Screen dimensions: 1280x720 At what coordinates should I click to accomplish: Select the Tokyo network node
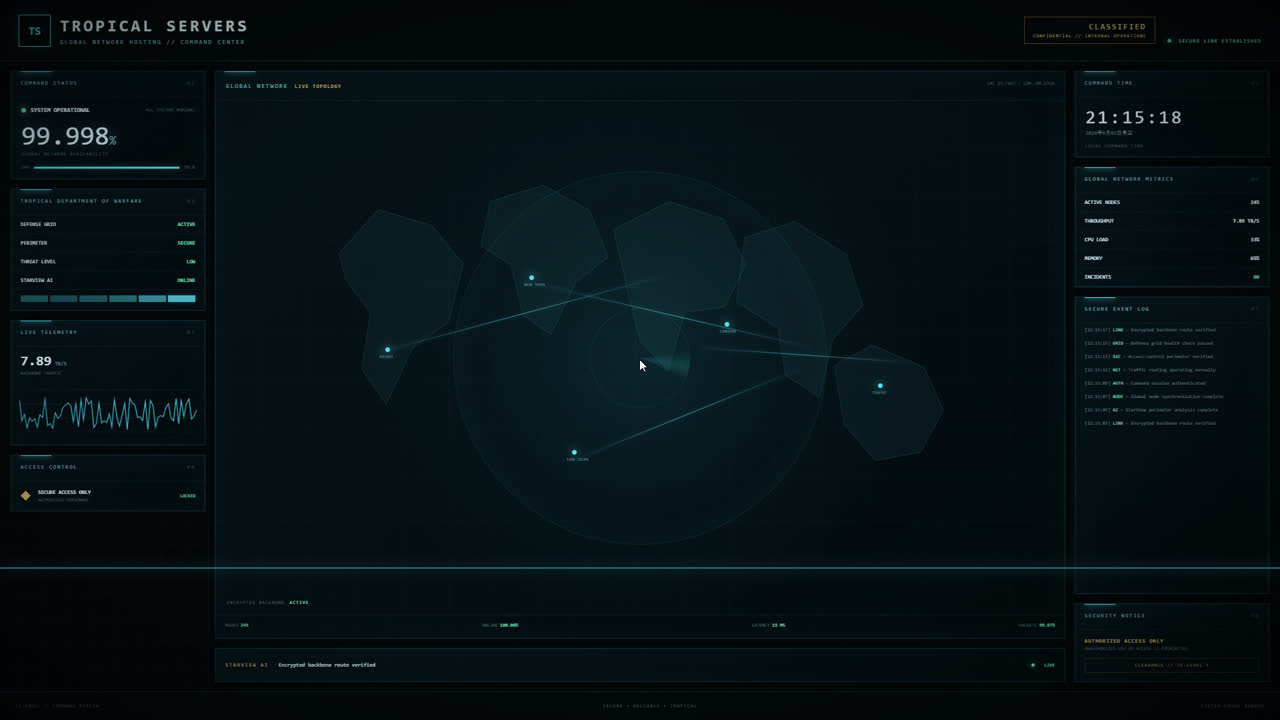[880, 385]
